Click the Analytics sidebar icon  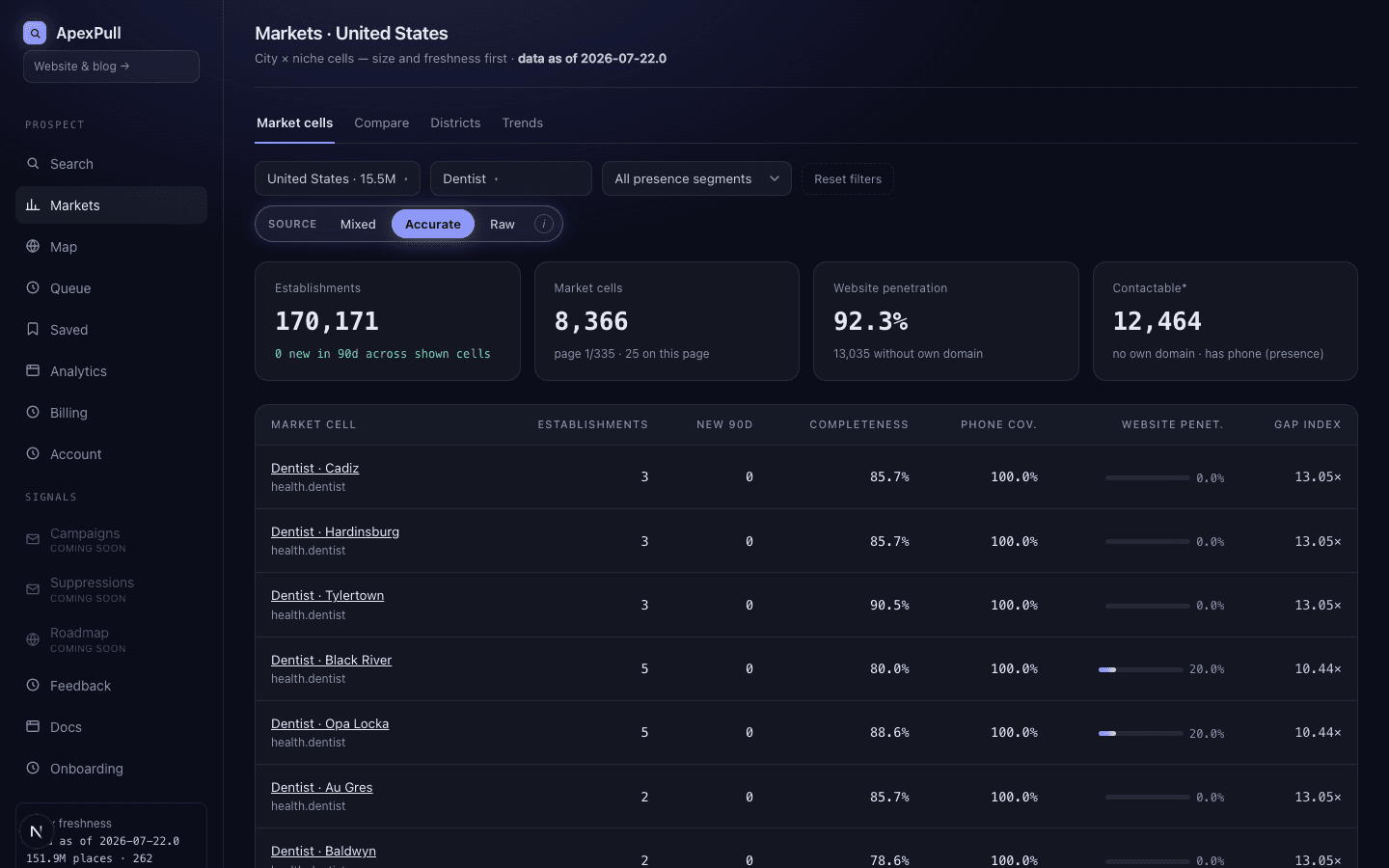tap(33, 371)
